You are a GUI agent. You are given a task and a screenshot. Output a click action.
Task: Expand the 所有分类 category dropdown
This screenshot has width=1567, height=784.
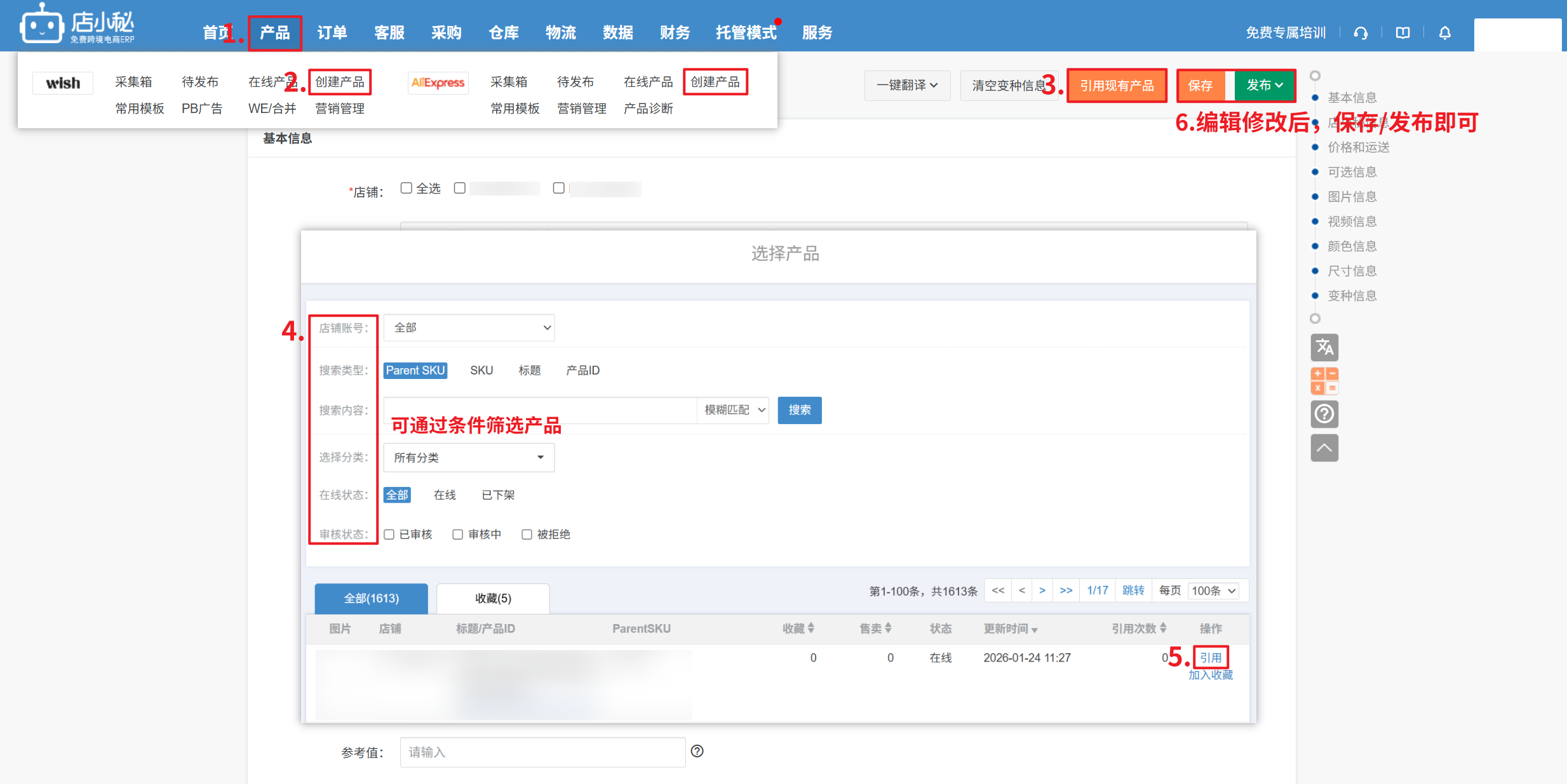[x=469, y=458]
